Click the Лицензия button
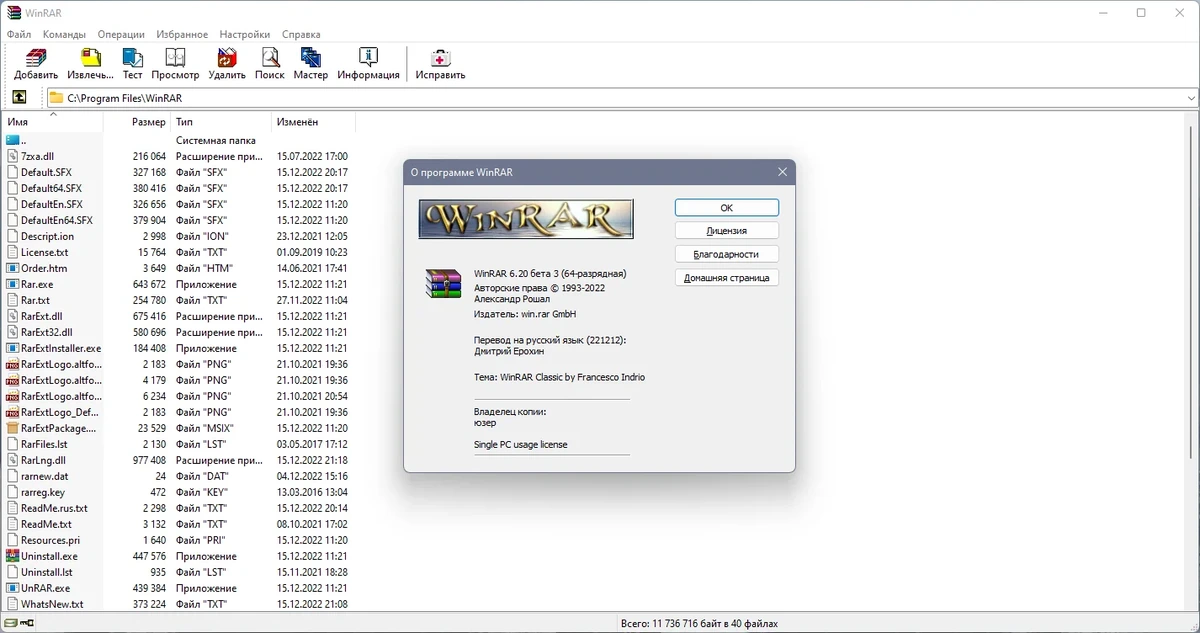 pos(727,230)
